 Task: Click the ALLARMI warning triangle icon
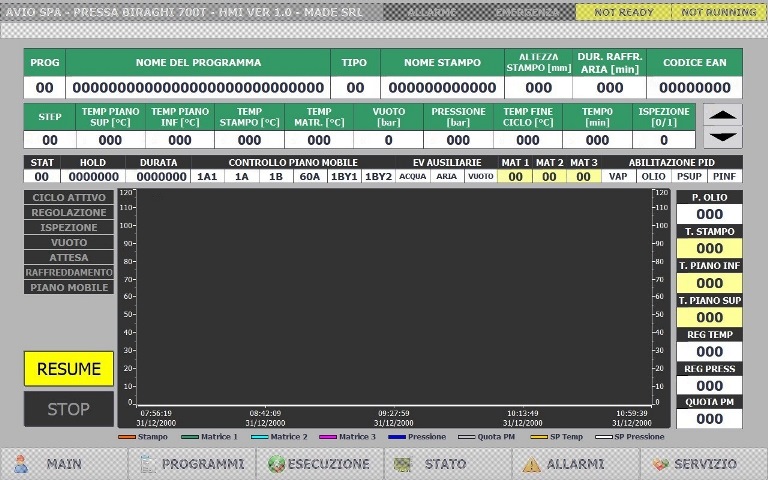coord(531,464)
